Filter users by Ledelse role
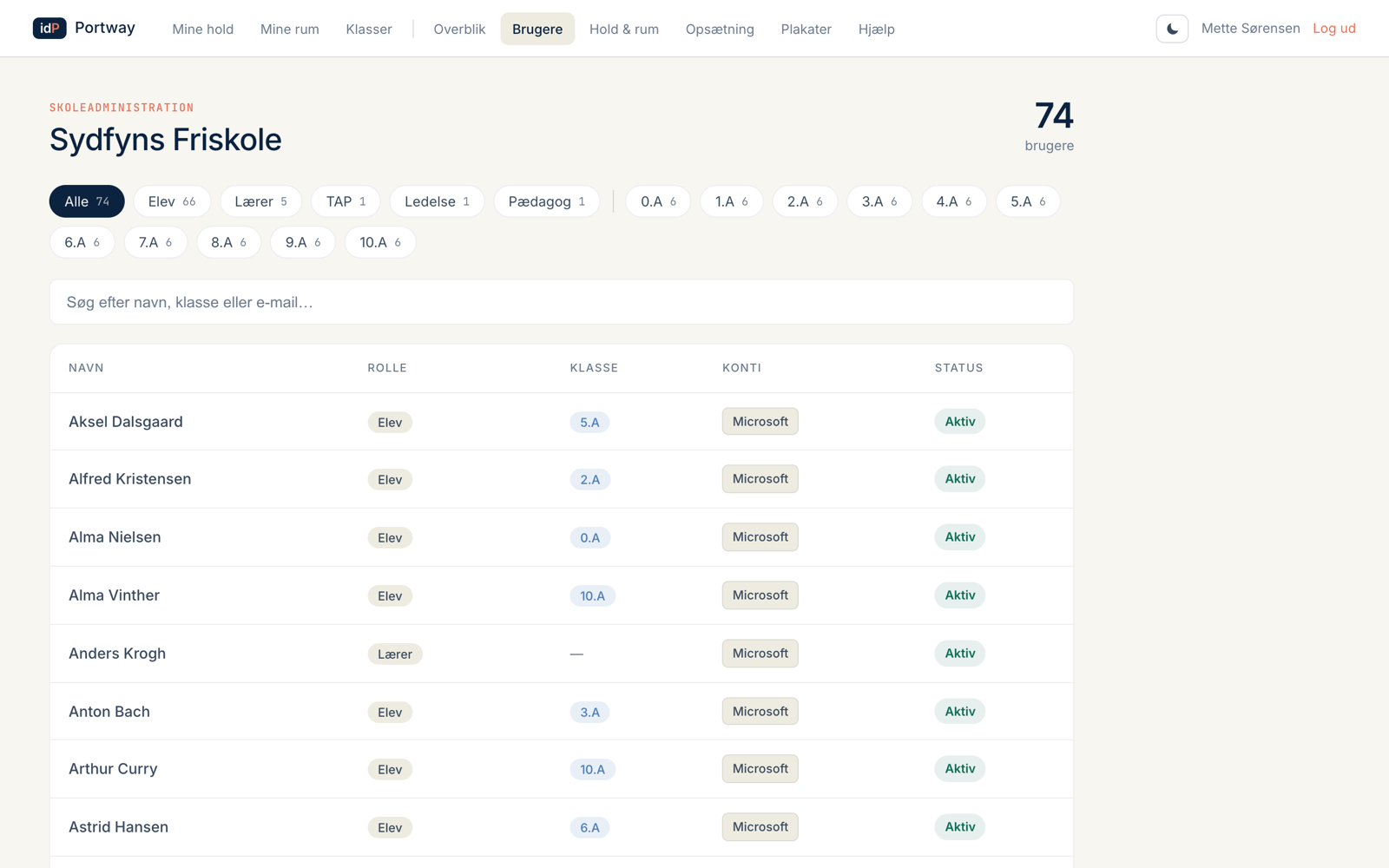The height and width of the screenshot is (868, 1389). (437, 201)
